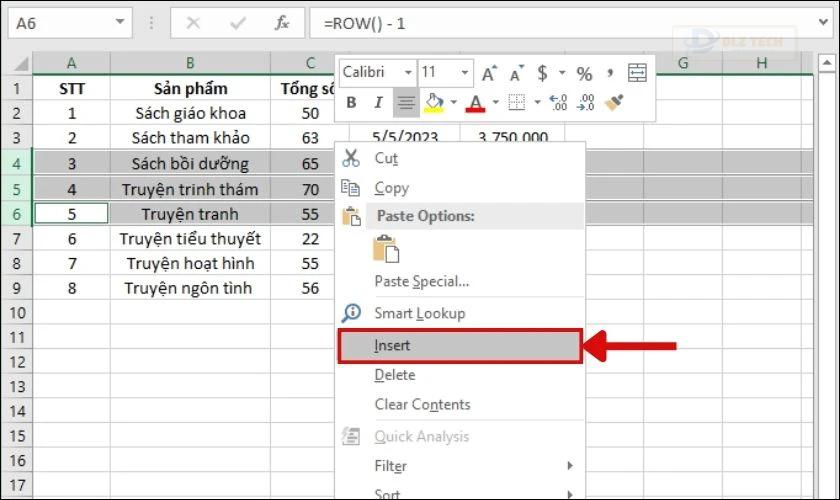Screen dimensions: 840x500
Task: Apply Percent Style format
Action: tap(584, 73)
